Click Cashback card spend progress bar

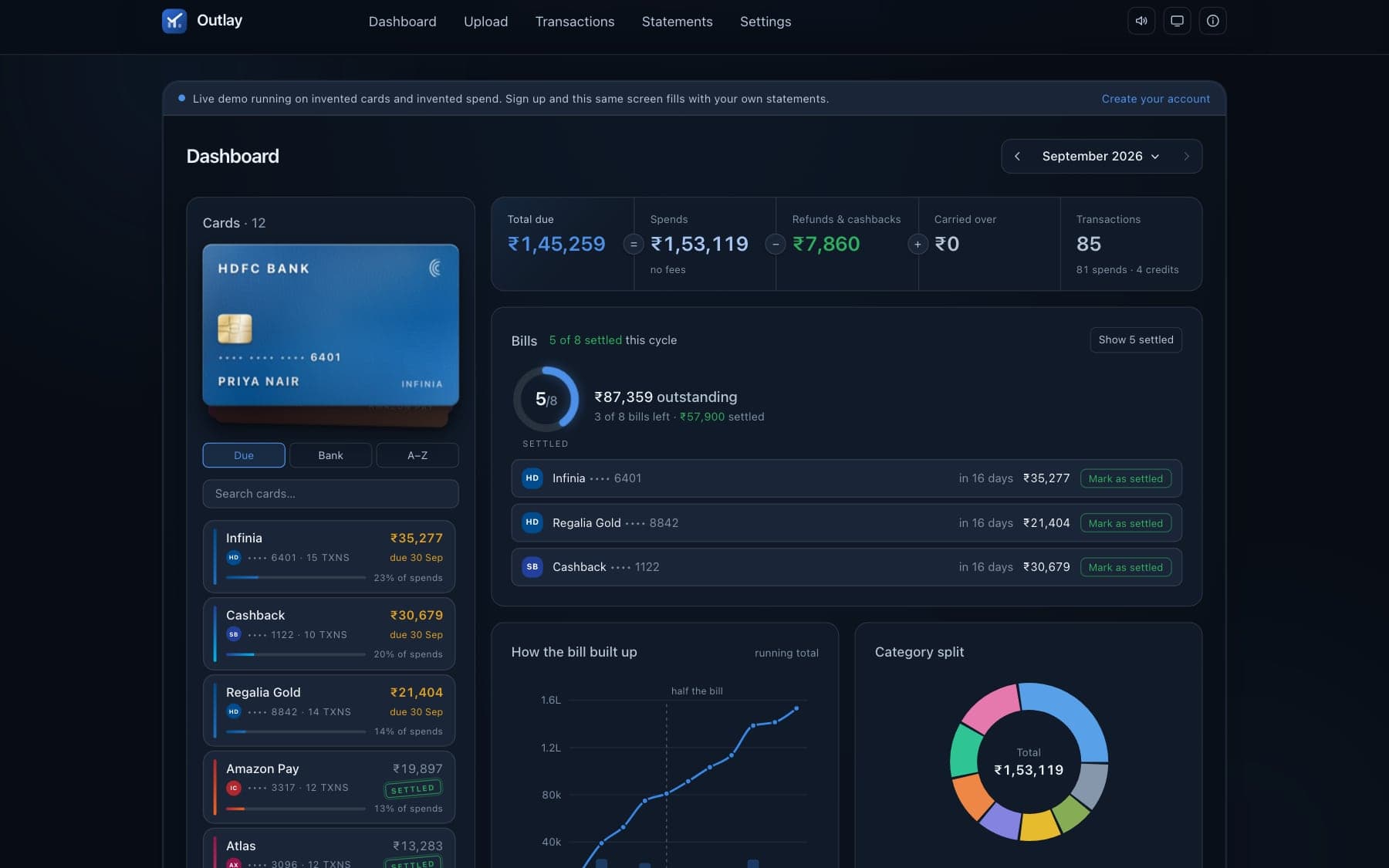tap(296, 654)
